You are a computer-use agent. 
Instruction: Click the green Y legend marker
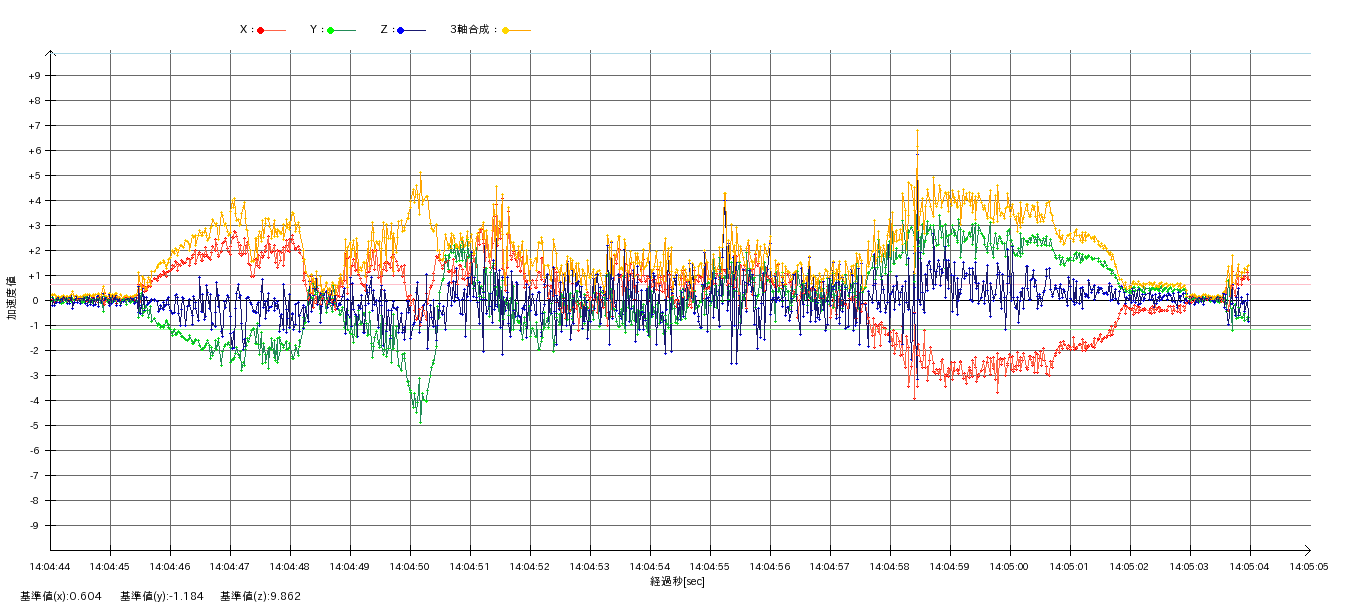point(331,30)
